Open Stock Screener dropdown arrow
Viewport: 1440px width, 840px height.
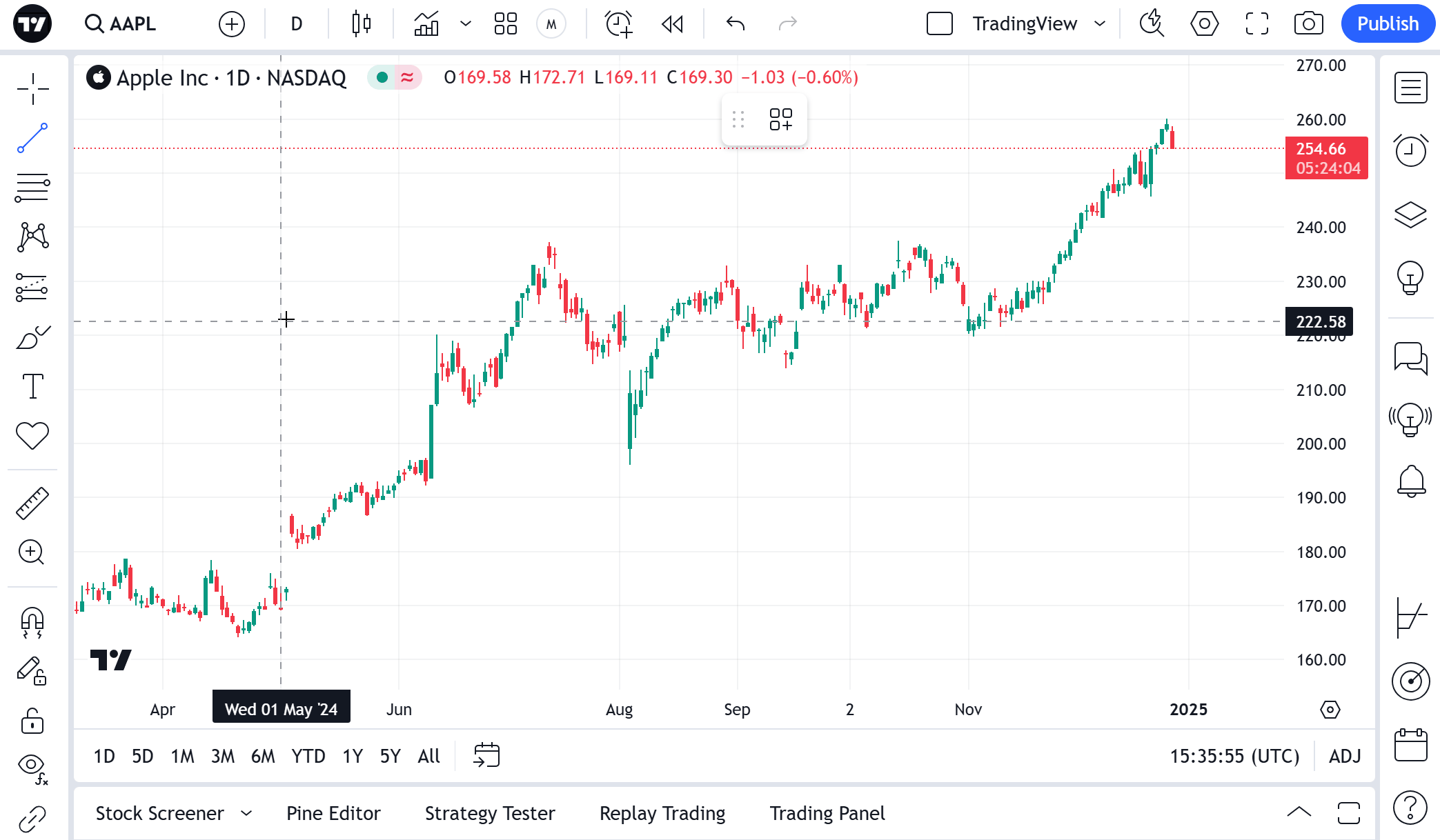246,814
